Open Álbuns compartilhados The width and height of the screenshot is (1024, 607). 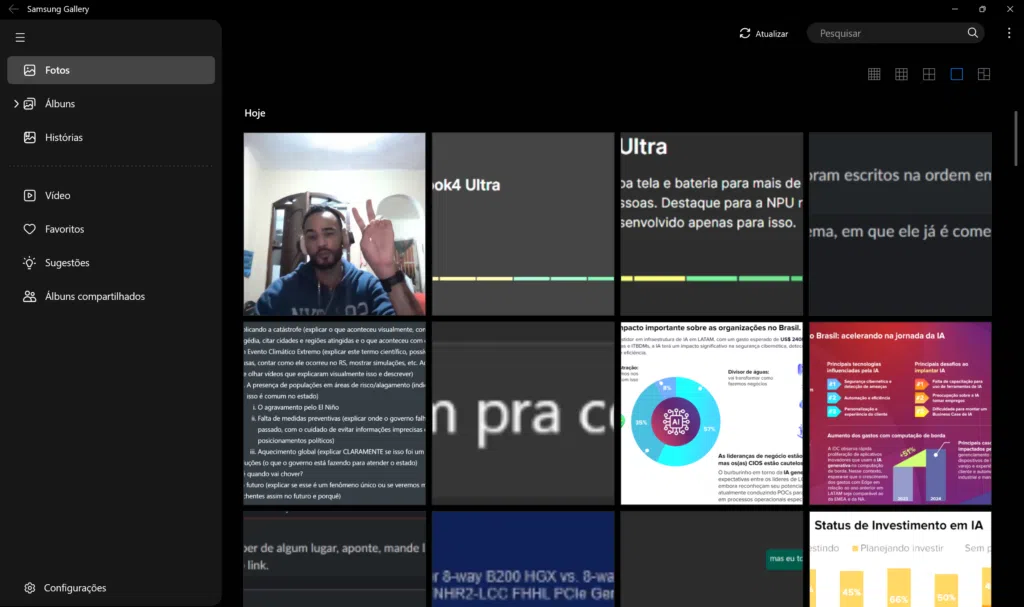click(x=94, y=297)
